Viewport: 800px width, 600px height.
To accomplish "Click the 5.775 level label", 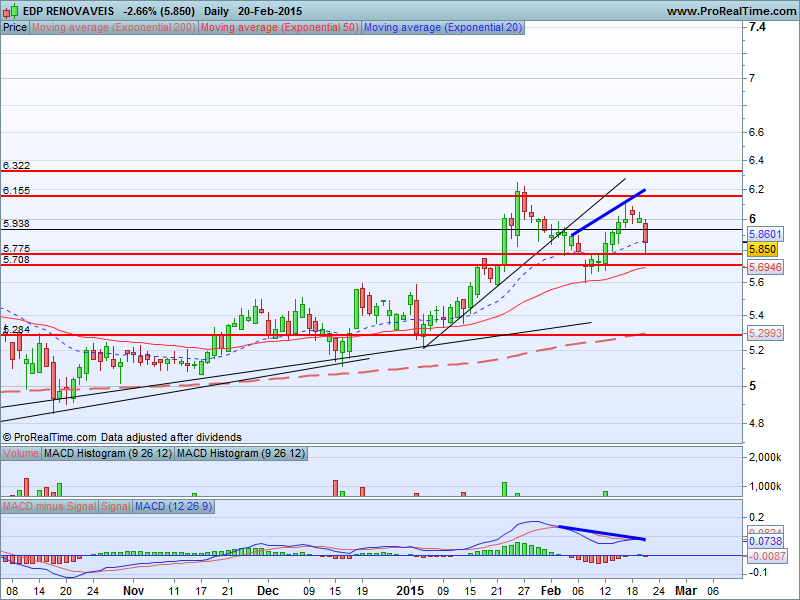I will 16,248.
